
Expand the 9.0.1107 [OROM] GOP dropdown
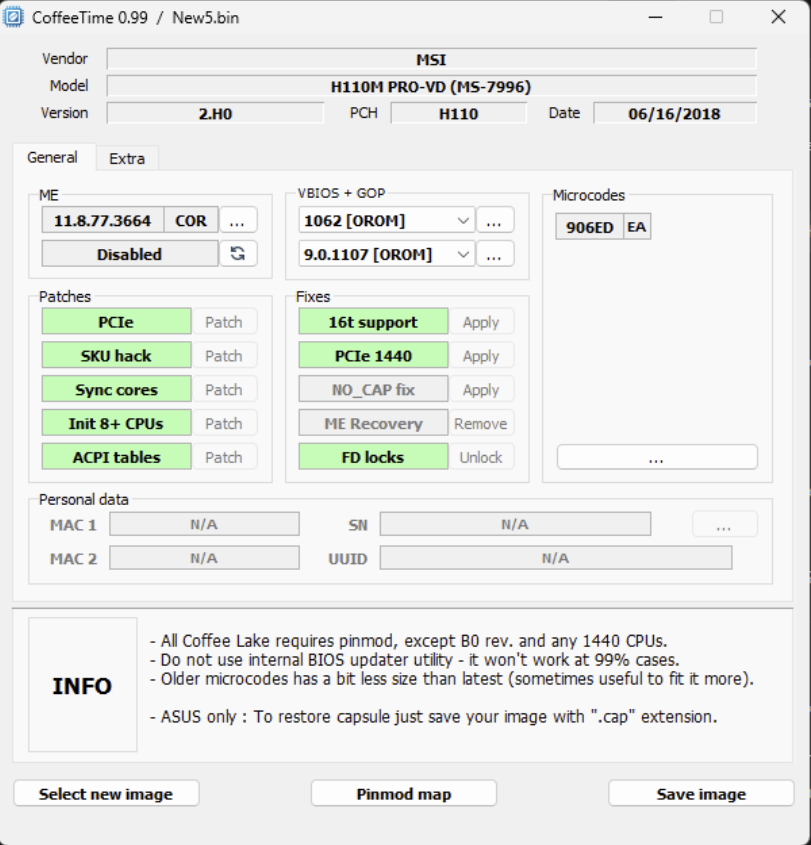[x=386, y=255]
